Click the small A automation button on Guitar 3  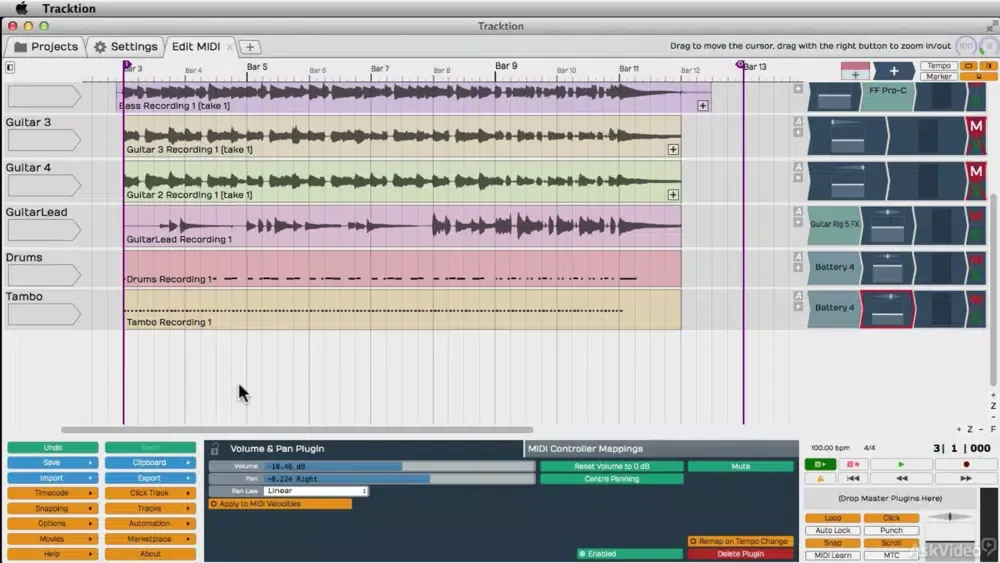(798, 121)
